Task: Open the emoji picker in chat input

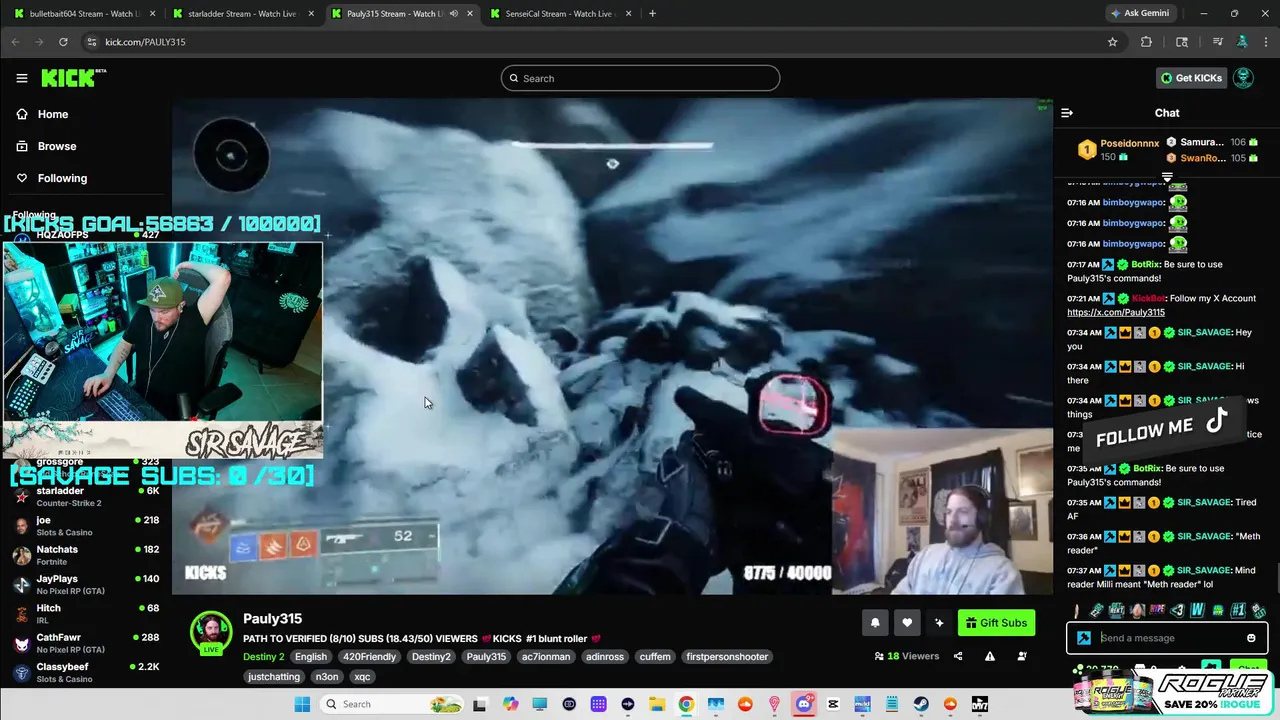Action: [x=1251, y=638]
